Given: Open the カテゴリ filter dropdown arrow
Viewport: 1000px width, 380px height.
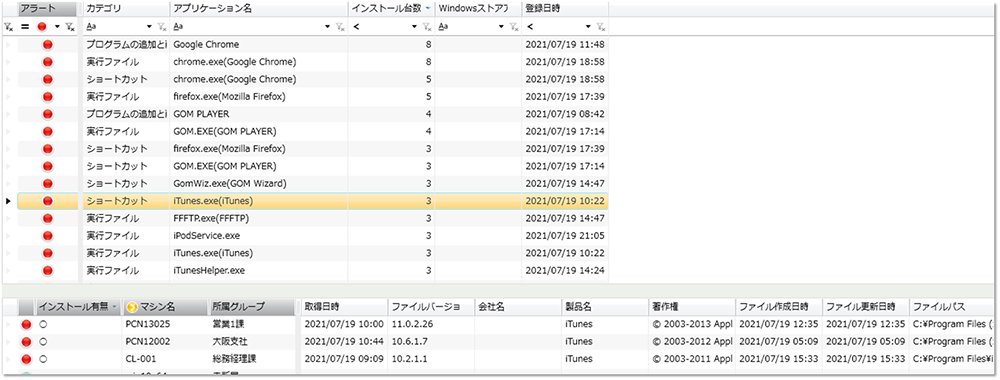Looking at the screenshot, I should click(149, 27).
